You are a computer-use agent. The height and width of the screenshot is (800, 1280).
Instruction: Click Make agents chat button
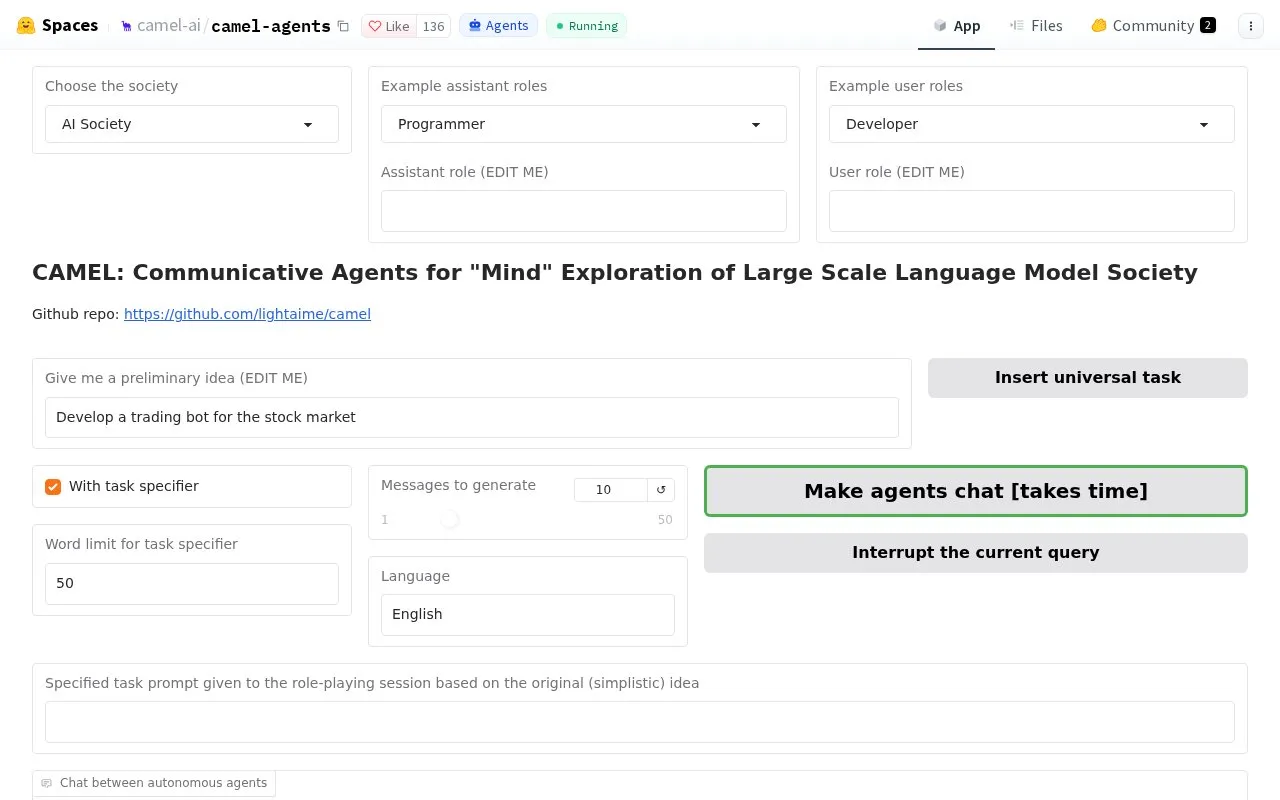(x=976, y=491)
